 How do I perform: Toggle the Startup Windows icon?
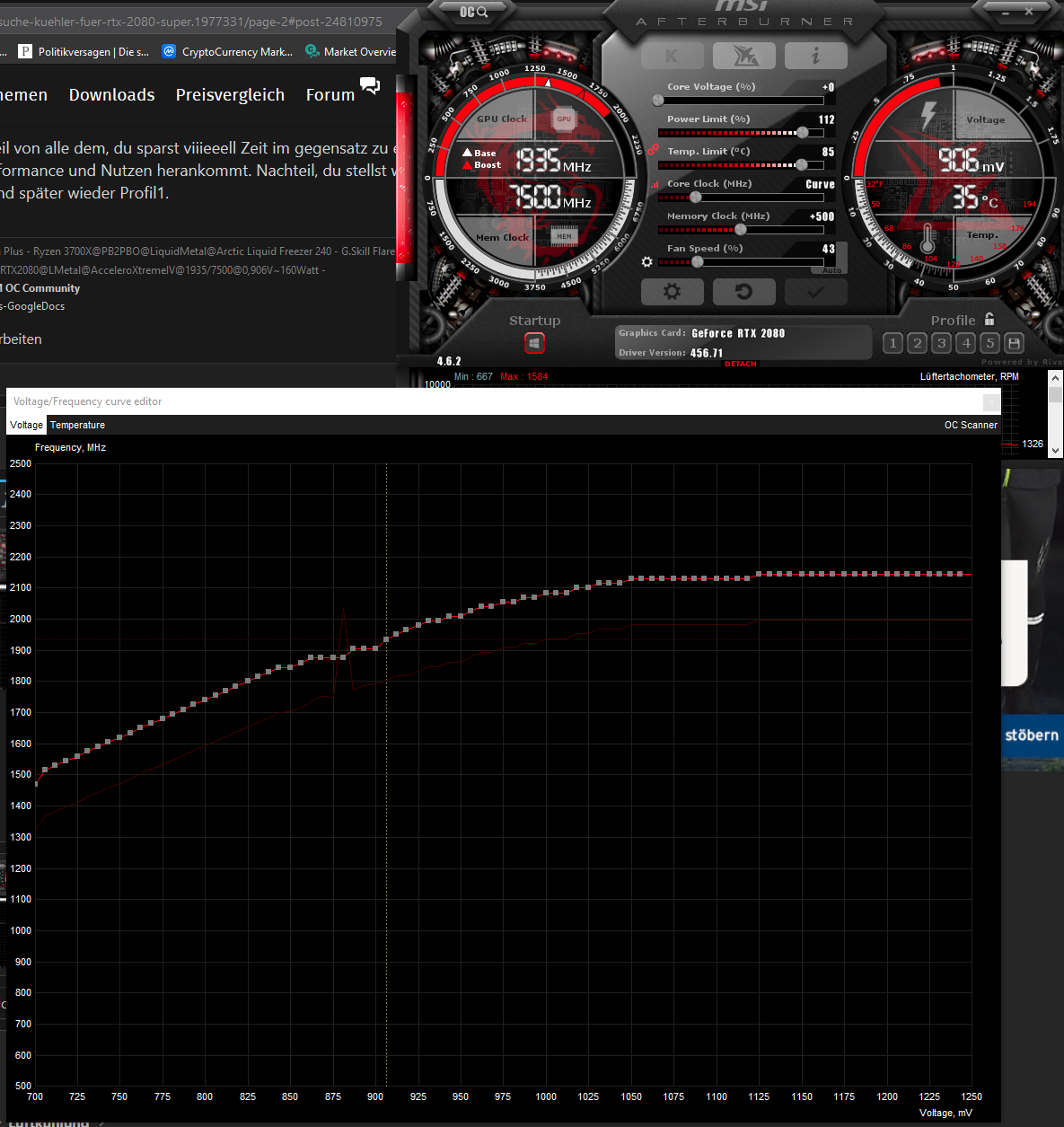(534, 343)
